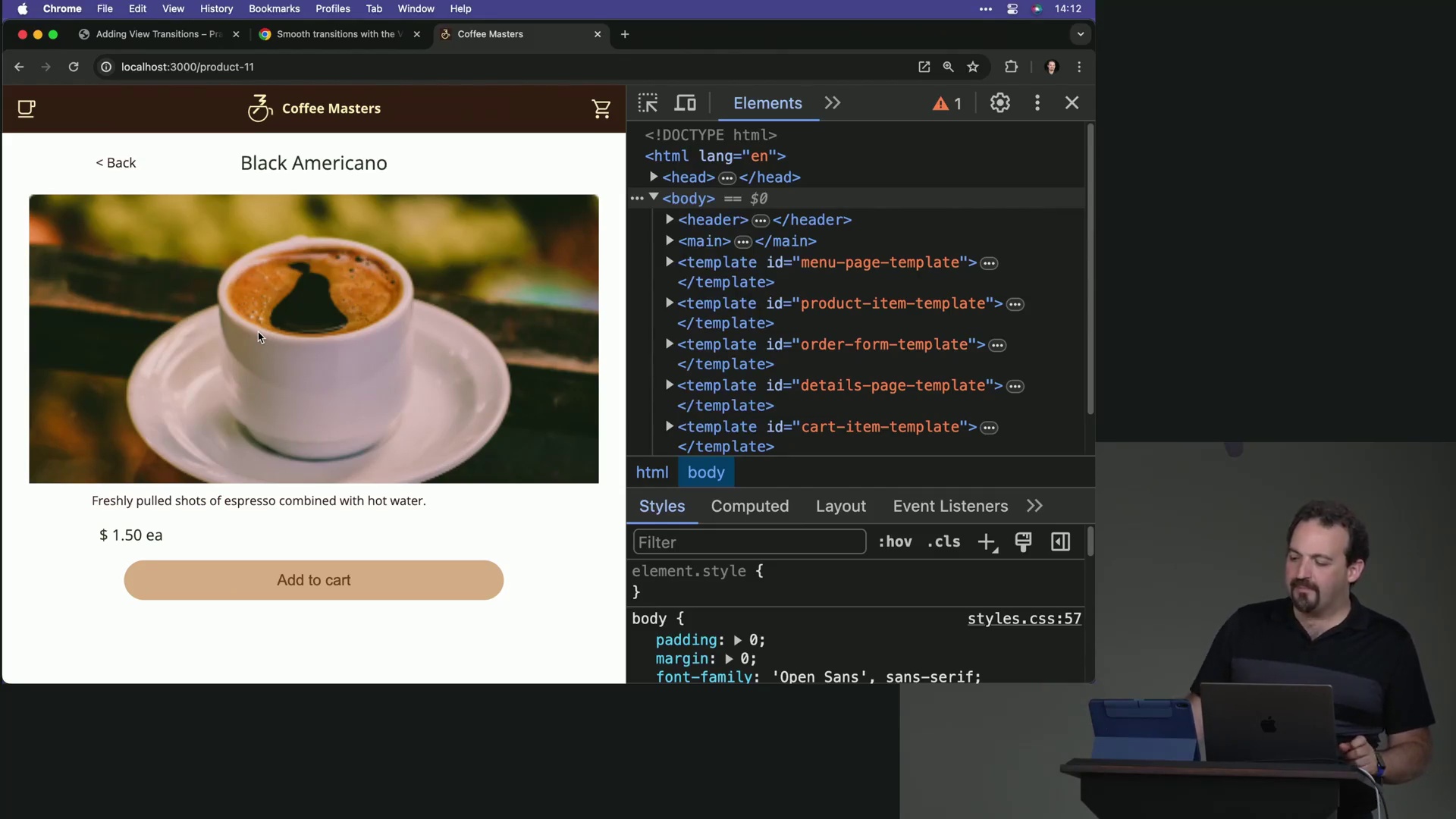Click the inspect element picker icon
The image size is (1456, 819).
(648, 103)
